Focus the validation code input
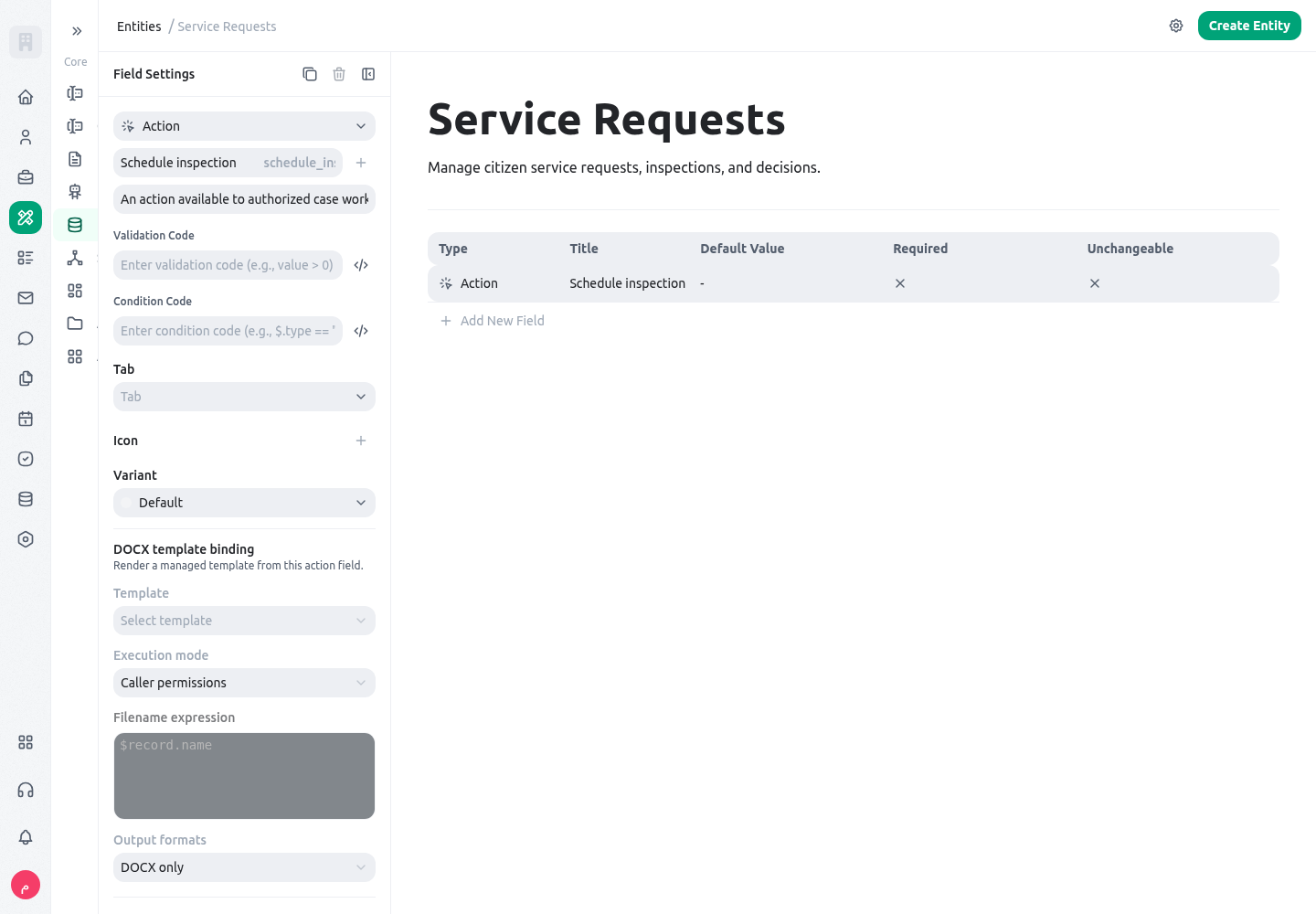The width and height of the screenshot is (1316, 914). coord(228,265)
